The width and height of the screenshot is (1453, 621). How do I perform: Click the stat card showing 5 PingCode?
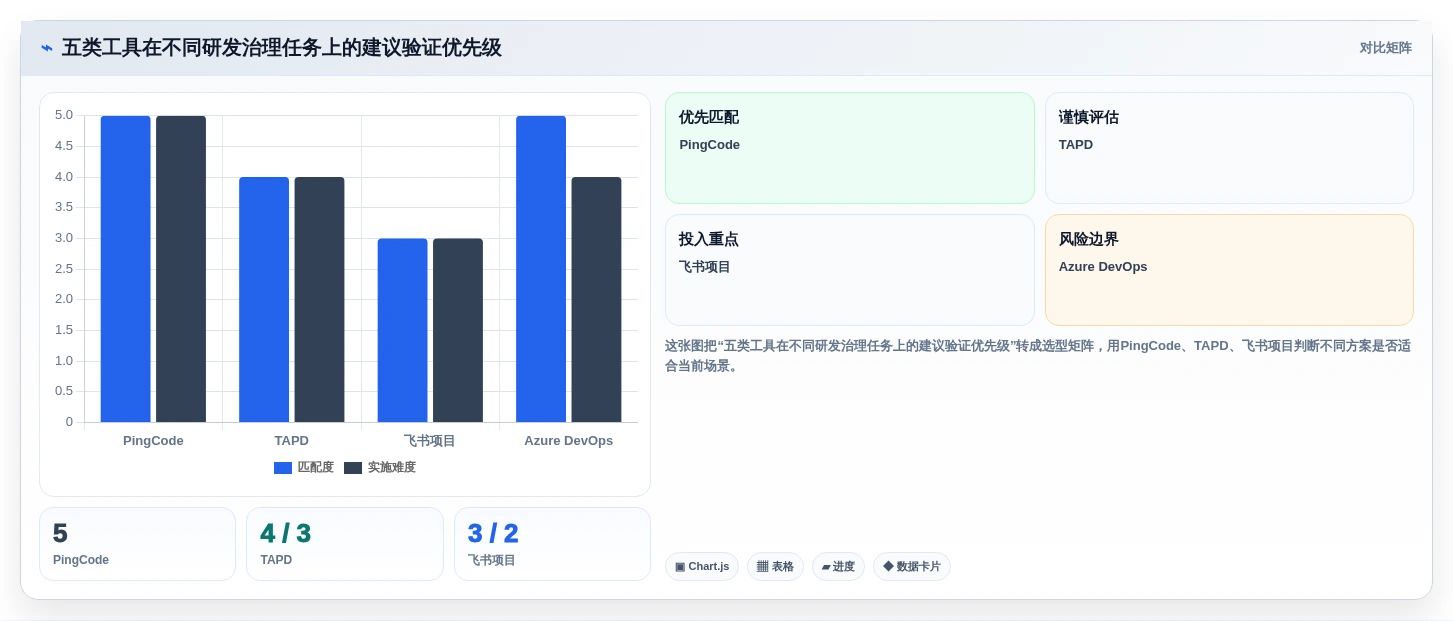pos(138,544)
